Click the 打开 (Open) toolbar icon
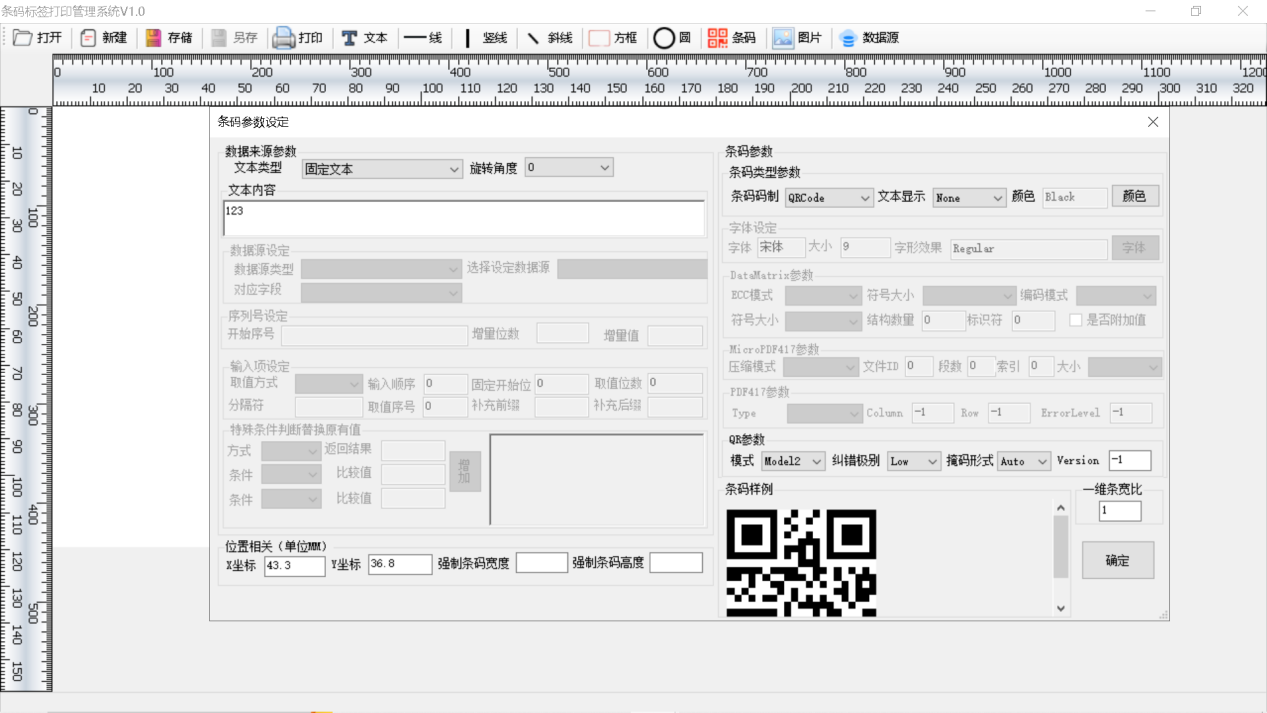1267x713 pixels. pos(37,38)
